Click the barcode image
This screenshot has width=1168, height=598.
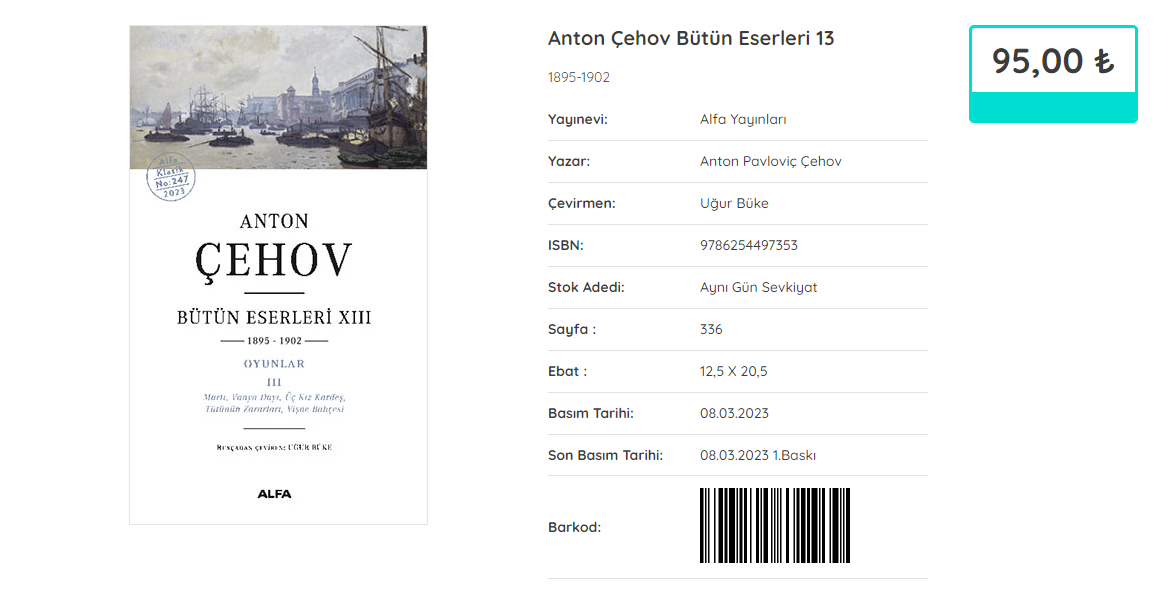(x=774, y=526)
